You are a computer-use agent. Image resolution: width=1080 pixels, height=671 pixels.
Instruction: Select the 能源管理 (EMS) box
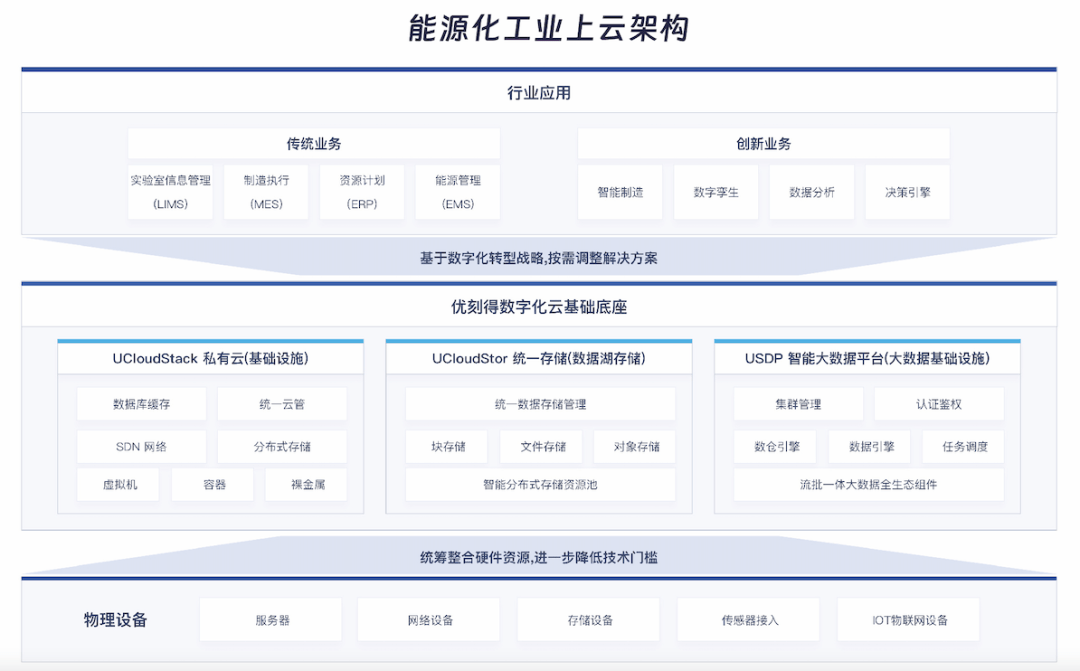click(458, 192)
